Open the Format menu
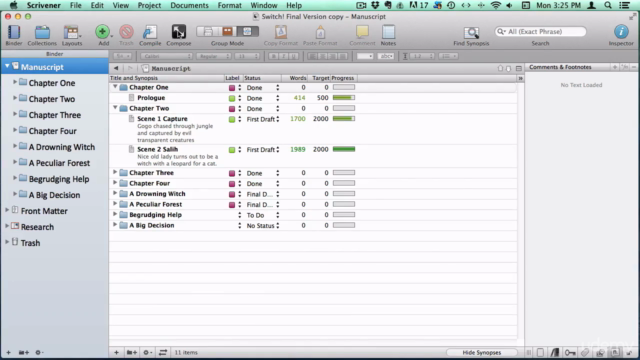The height and width of the screenshot is (360, 640). coord(229,5)
